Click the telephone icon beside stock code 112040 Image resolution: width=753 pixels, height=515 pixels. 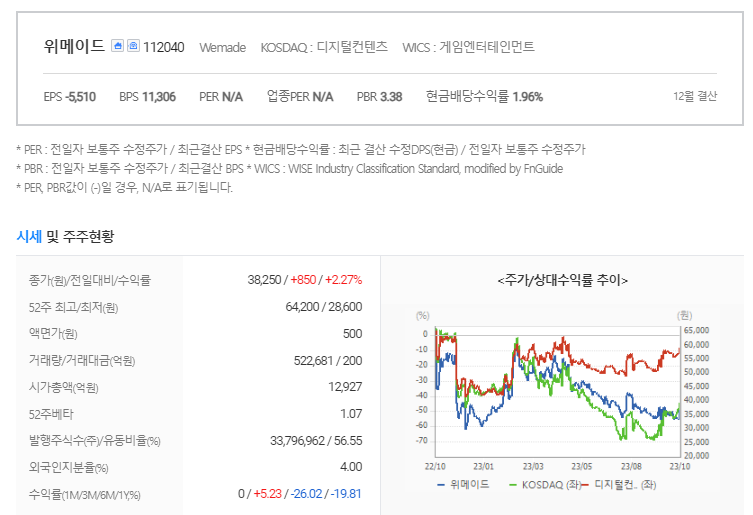(133, 46)
